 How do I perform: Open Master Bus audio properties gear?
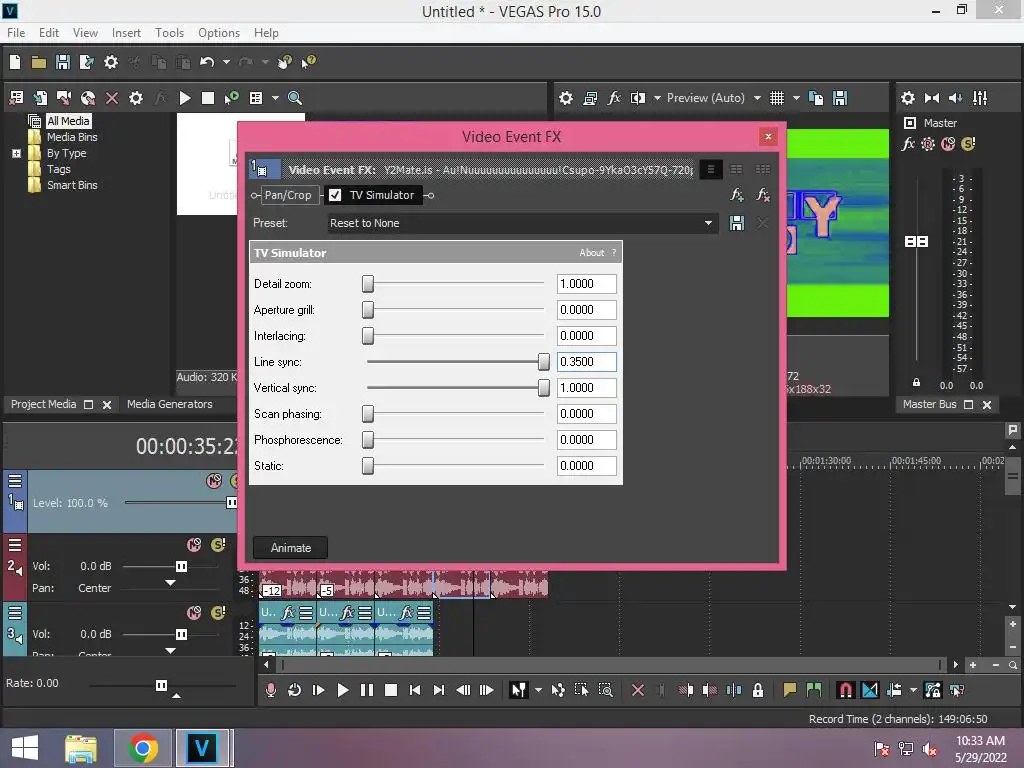pyautogui.click(x=908, y=98)
